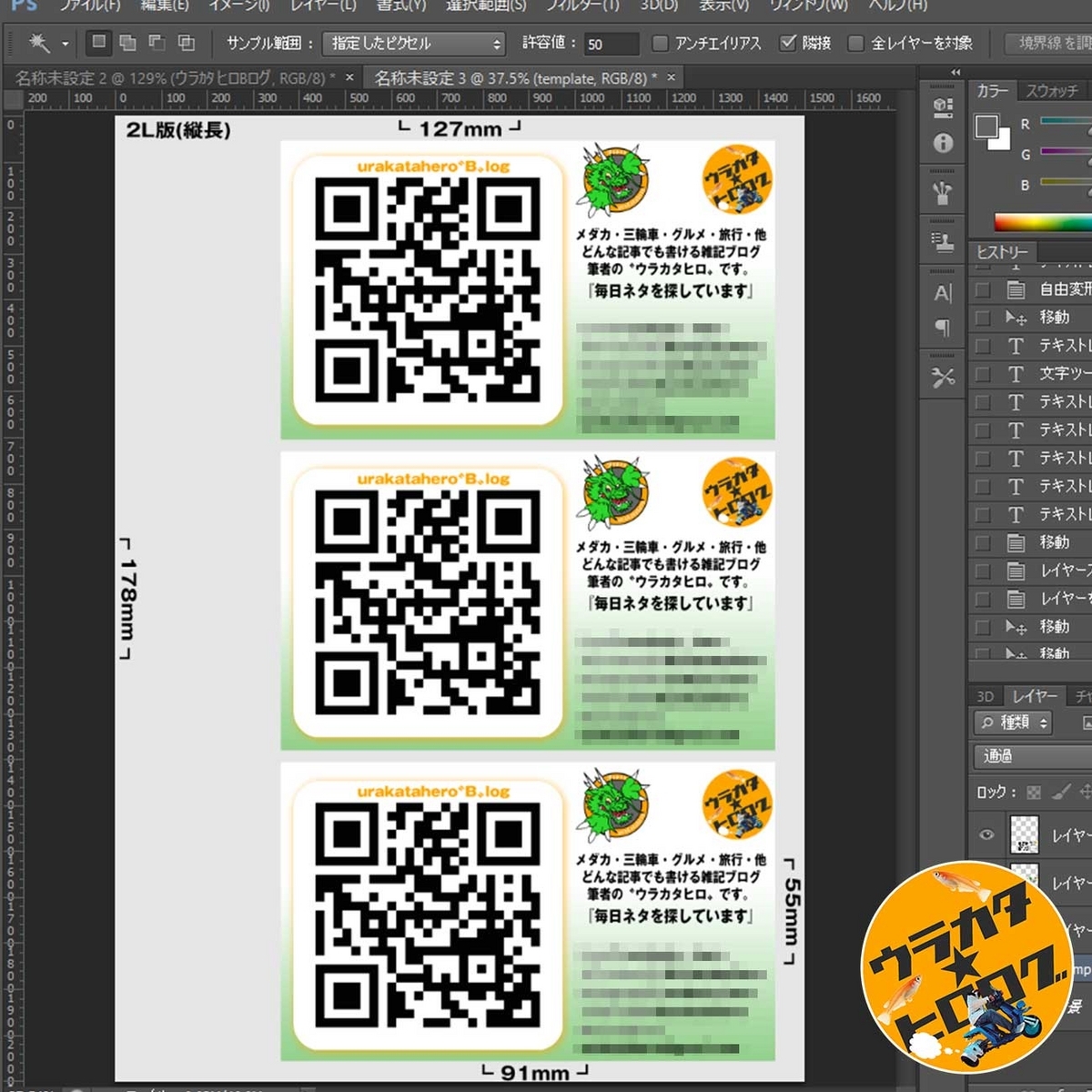Click the 許容値 input field
The image size is (1092, 1092).
pyautogui.click(x=611, y=44)
